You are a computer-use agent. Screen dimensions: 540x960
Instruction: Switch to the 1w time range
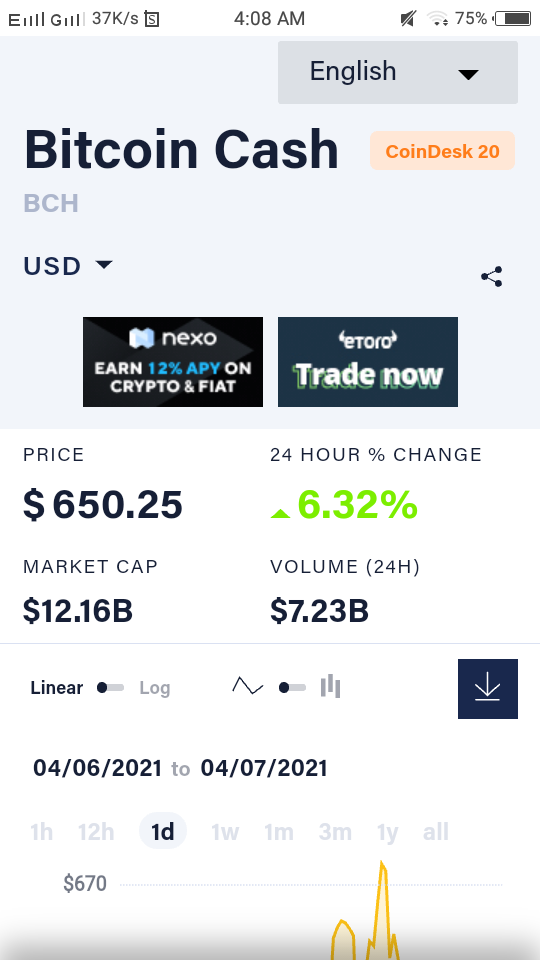[225, 832]
